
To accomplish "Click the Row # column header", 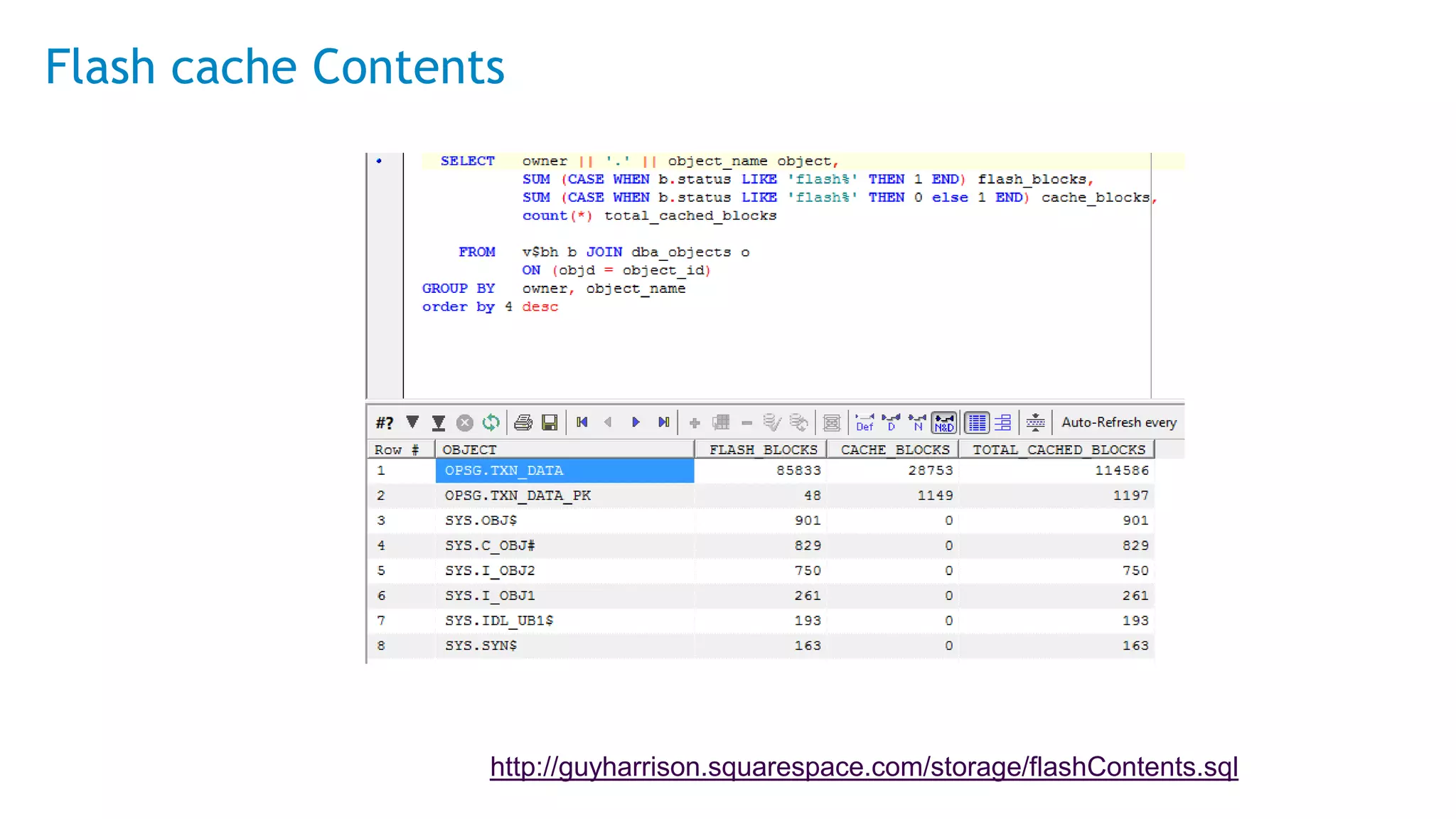I will click(x=400, y=449).
